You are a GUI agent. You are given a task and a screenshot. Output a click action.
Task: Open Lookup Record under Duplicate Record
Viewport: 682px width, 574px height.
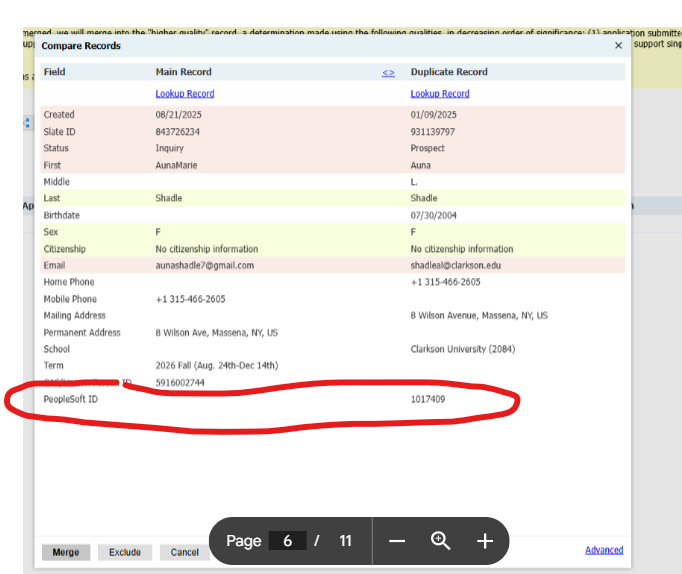click(x=440, y=94)
